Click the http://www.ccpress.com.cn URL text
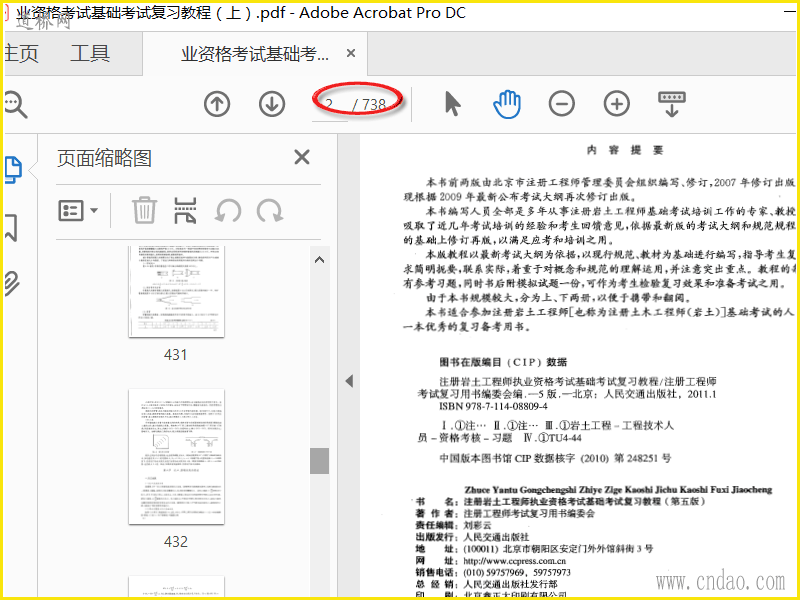The image size is (800, 600). (514, 561)
